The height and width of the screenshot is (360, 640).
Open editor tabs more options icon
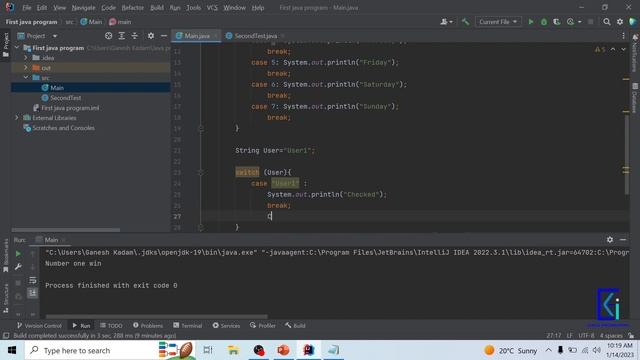[x=623, y=36]
